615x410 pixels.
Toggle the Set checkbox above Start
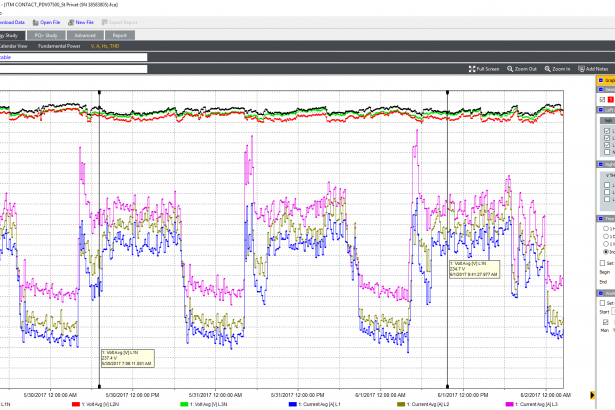pyautogui.click(x=601, y=302)
